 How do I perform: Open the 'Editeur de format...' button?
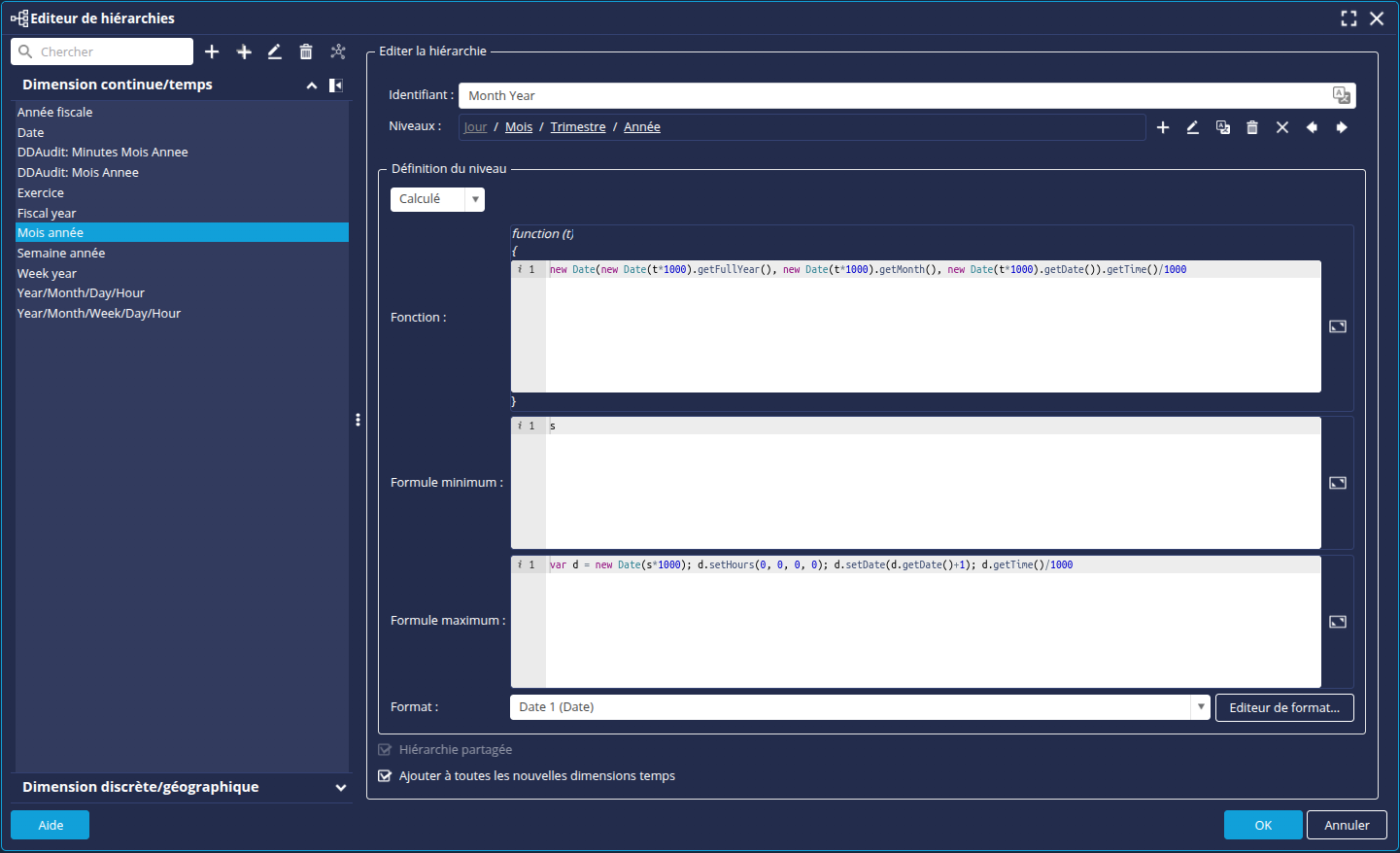click(x=1283, y=708)
